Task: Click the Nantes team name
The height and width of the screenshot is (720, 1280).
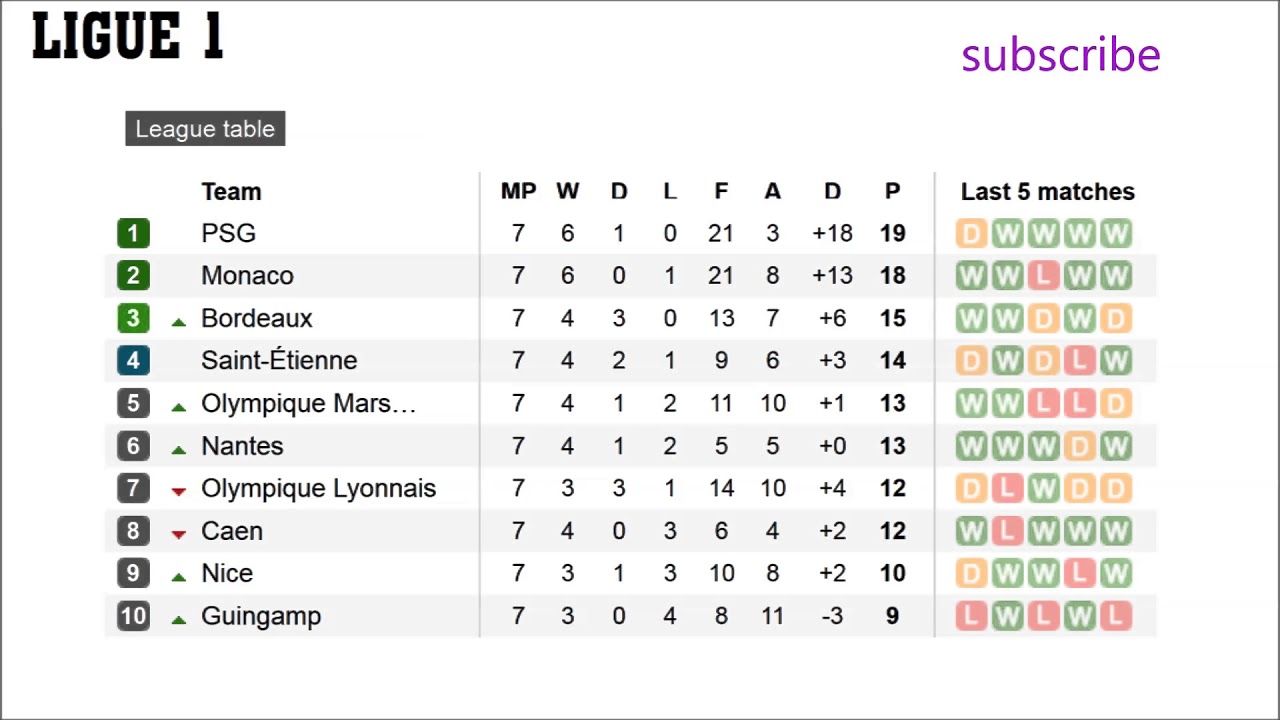Action: pyautogui.click(x=242, y=446)
